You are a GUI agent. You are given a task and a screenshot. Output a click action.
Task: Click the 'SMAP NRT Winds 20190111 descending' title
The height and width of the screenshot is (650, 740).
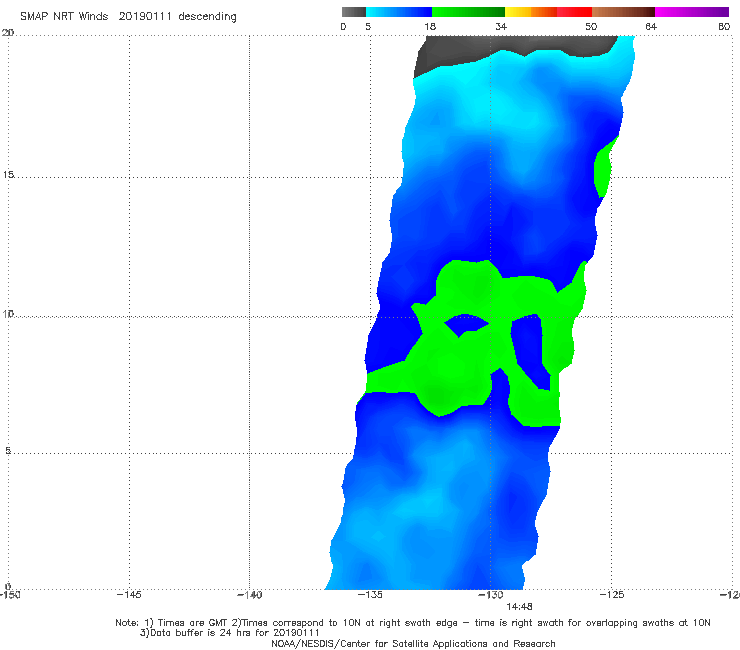tap(128, 16)
